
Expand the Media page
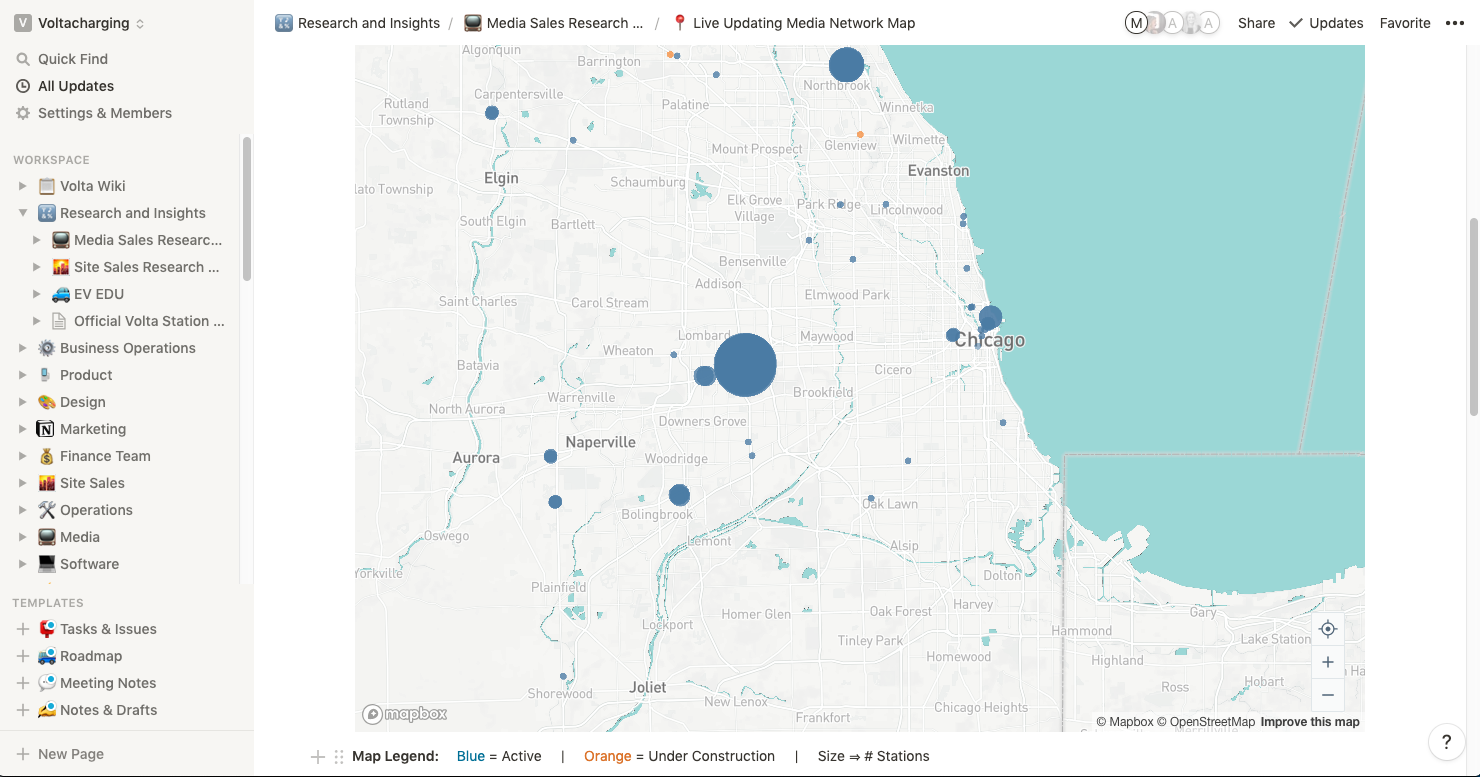pos(23,537)
